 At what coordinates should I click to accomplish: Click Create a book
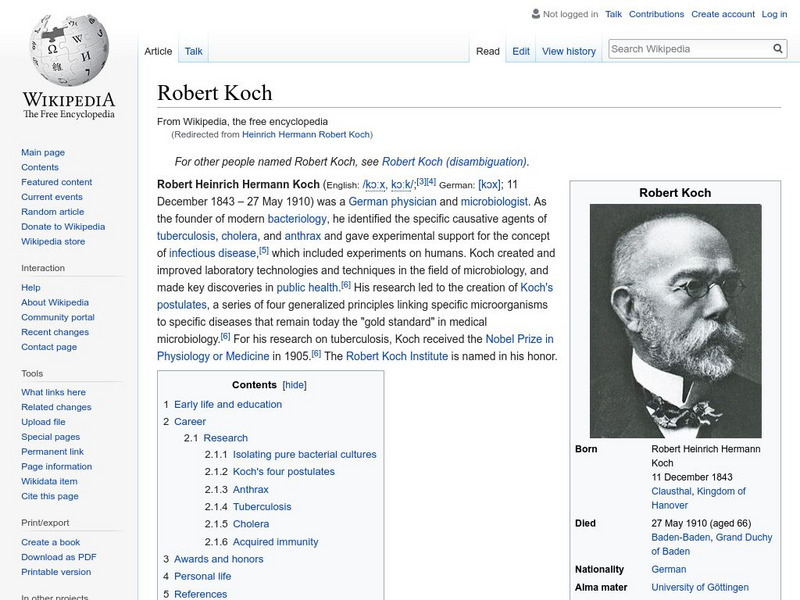pos(51,542)
